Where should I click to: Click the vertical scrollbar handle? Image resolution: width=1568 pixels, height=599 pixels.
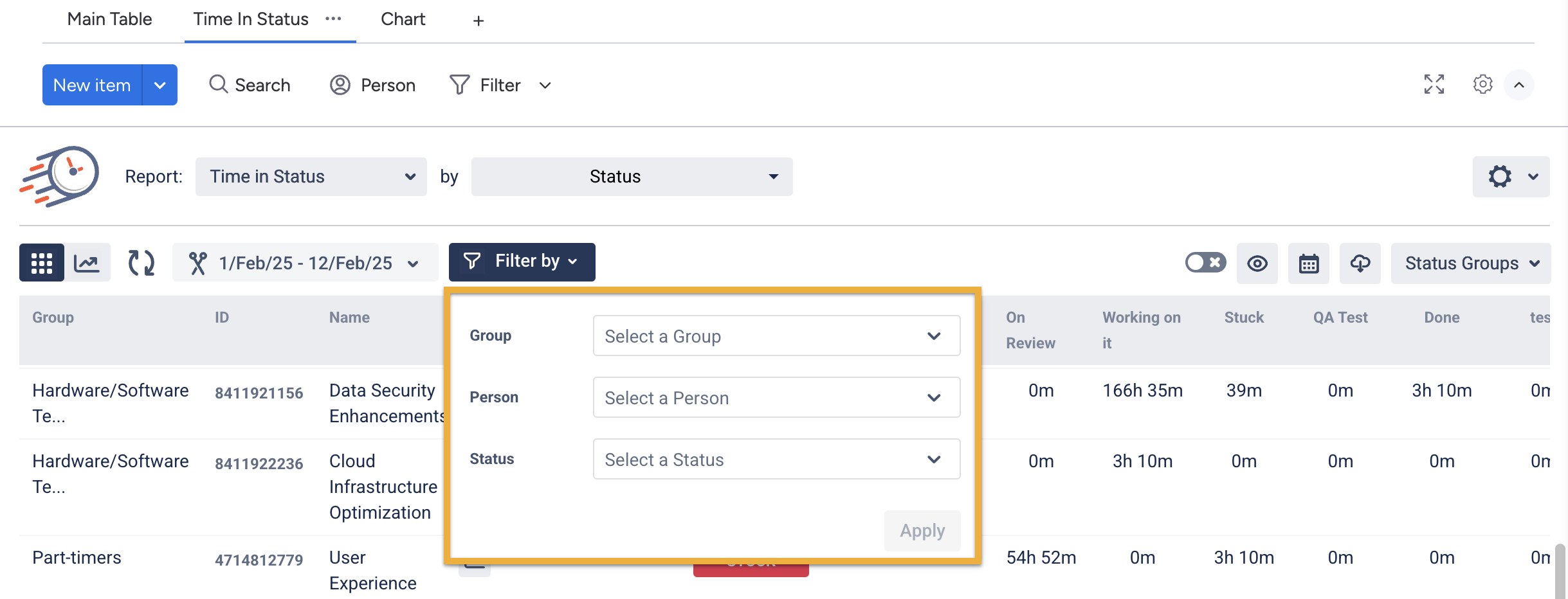coord(1560,571)
